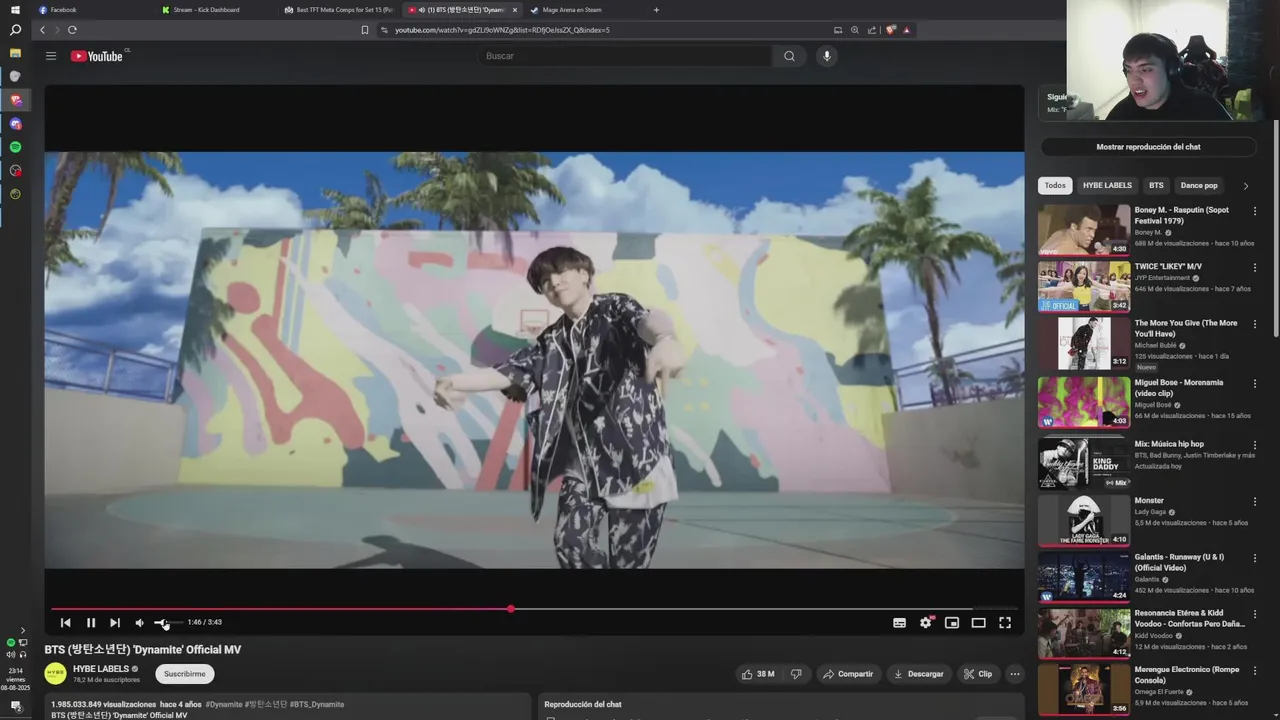
Task: Open the HYBE LABELS channel avatar
Action: pyautogui.click(x=55, y=674)
